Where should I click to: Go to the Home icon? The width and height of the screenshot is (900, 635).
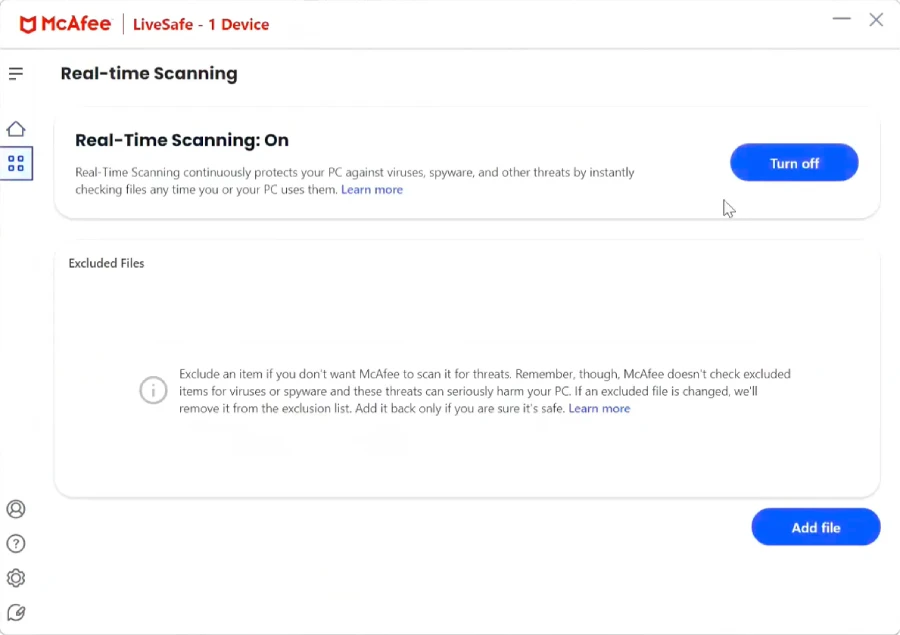point(16,129)
